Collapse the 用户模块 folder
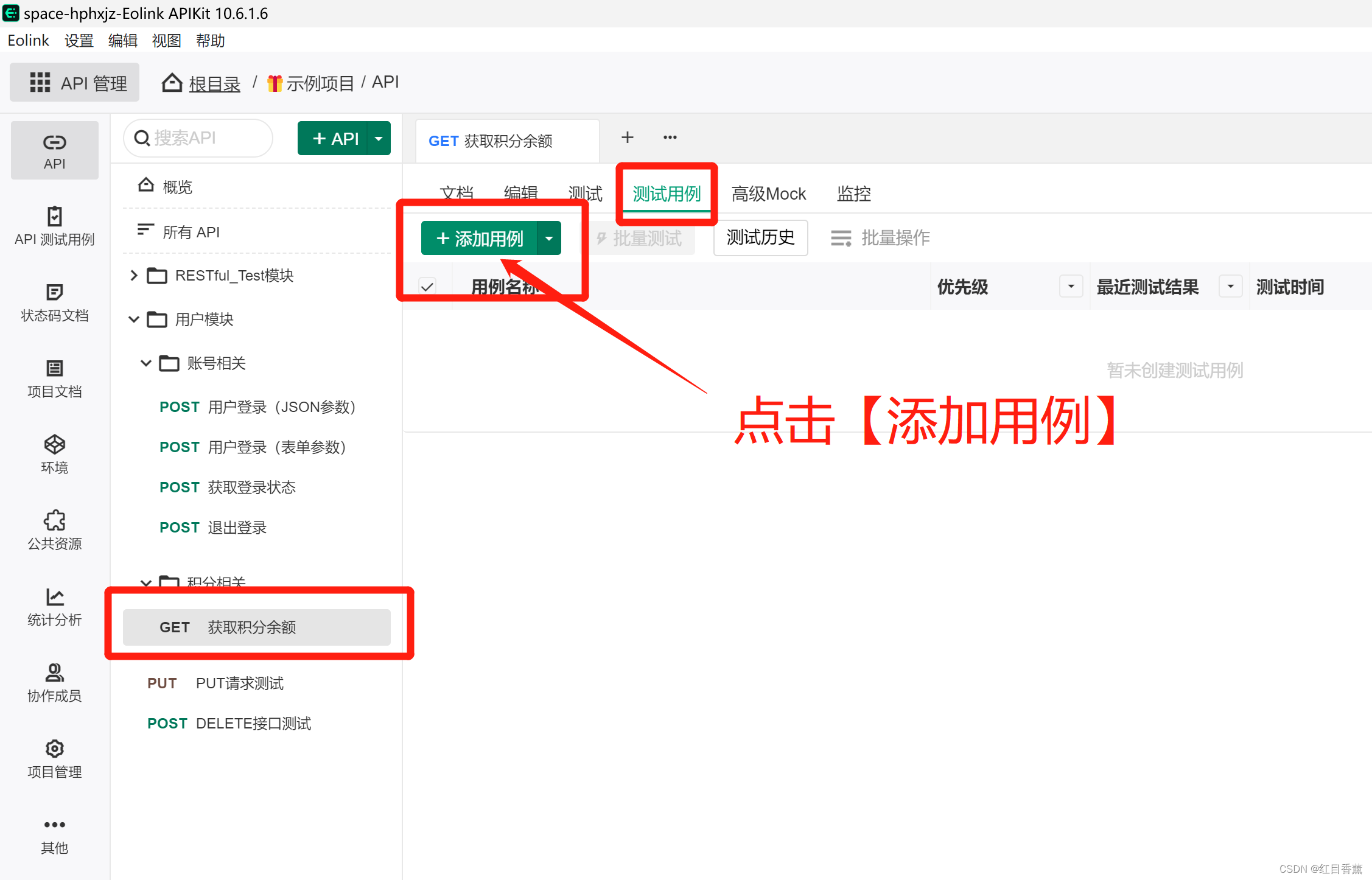Viewport: 1372px width, 880px height. click(134, 320)
